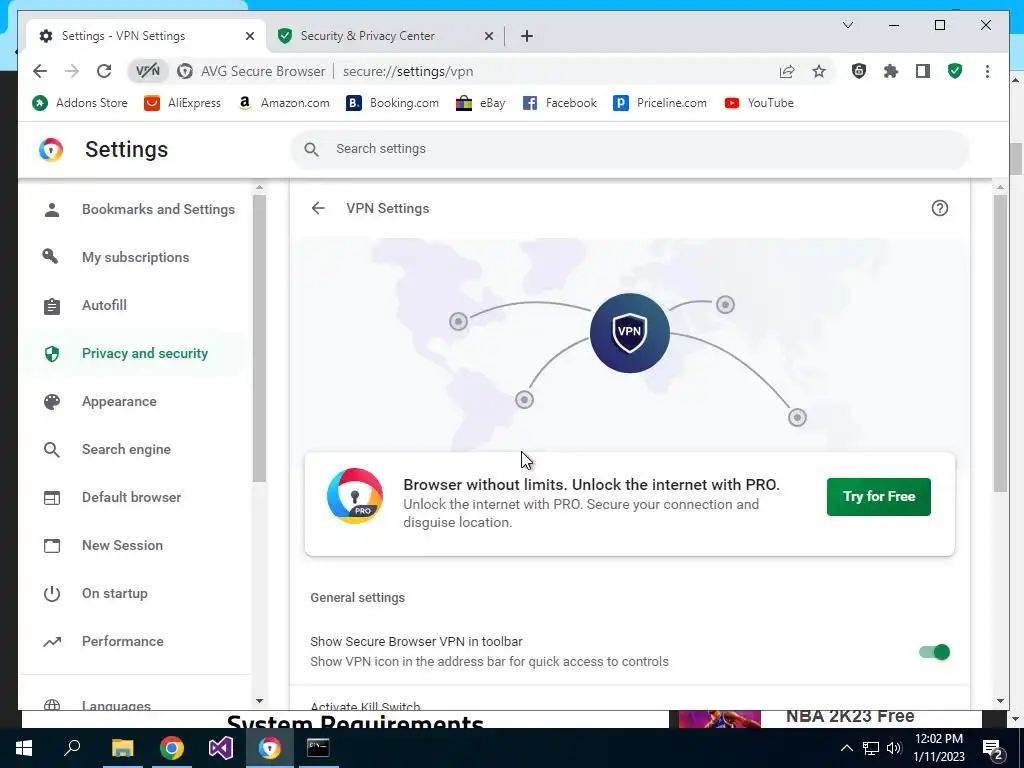Viewport: 1024px width, 768px height.
Task: Open Facebook bookmark
Action: (x=560, y=103)
